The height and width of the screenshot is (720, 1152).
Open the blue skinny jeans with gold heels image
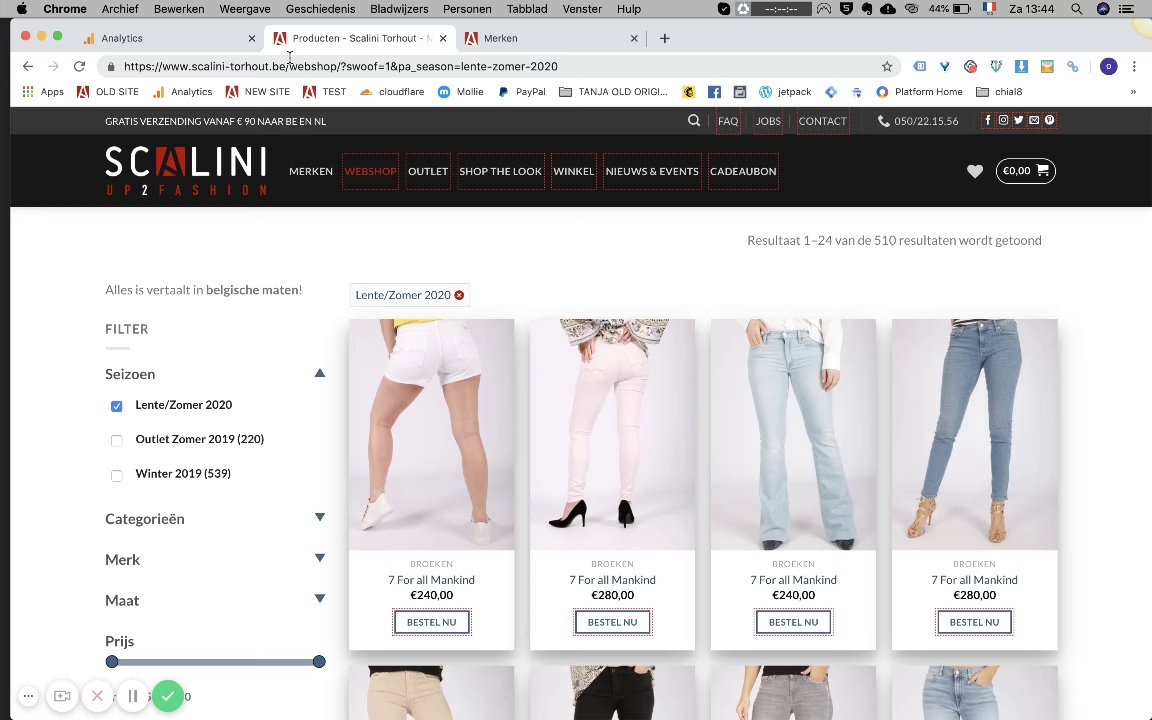pyautogui.click(x=974, y=434)
